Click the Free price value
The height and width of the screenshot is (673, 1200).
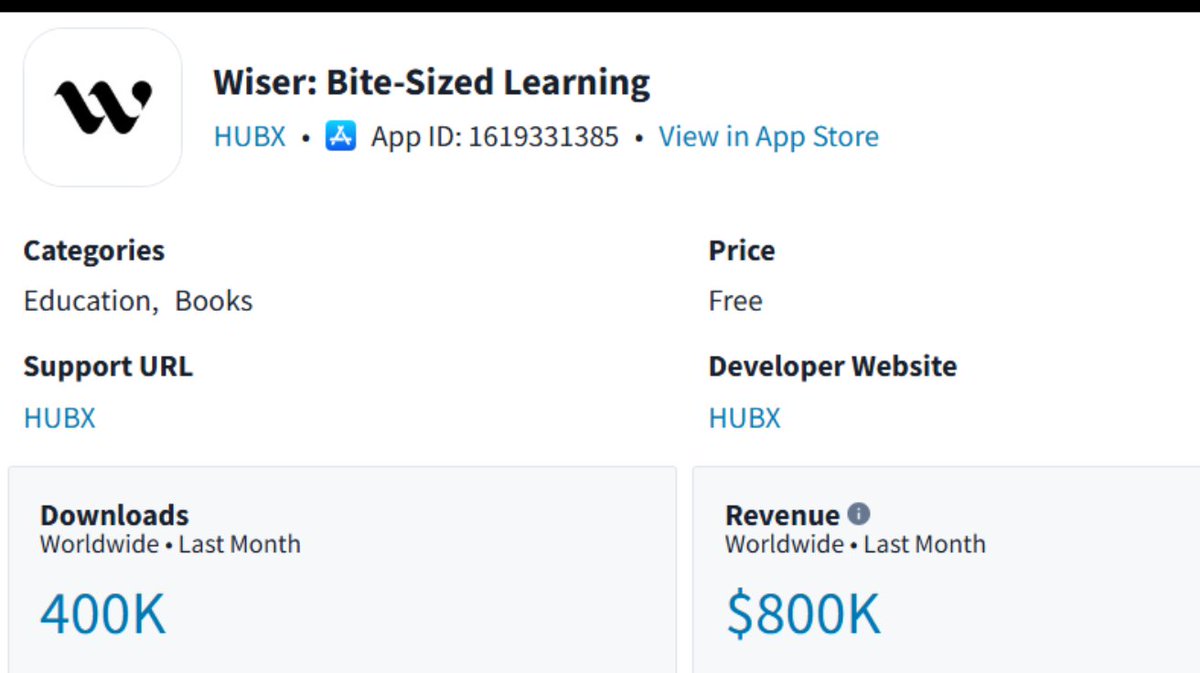(x=736, y=301)
